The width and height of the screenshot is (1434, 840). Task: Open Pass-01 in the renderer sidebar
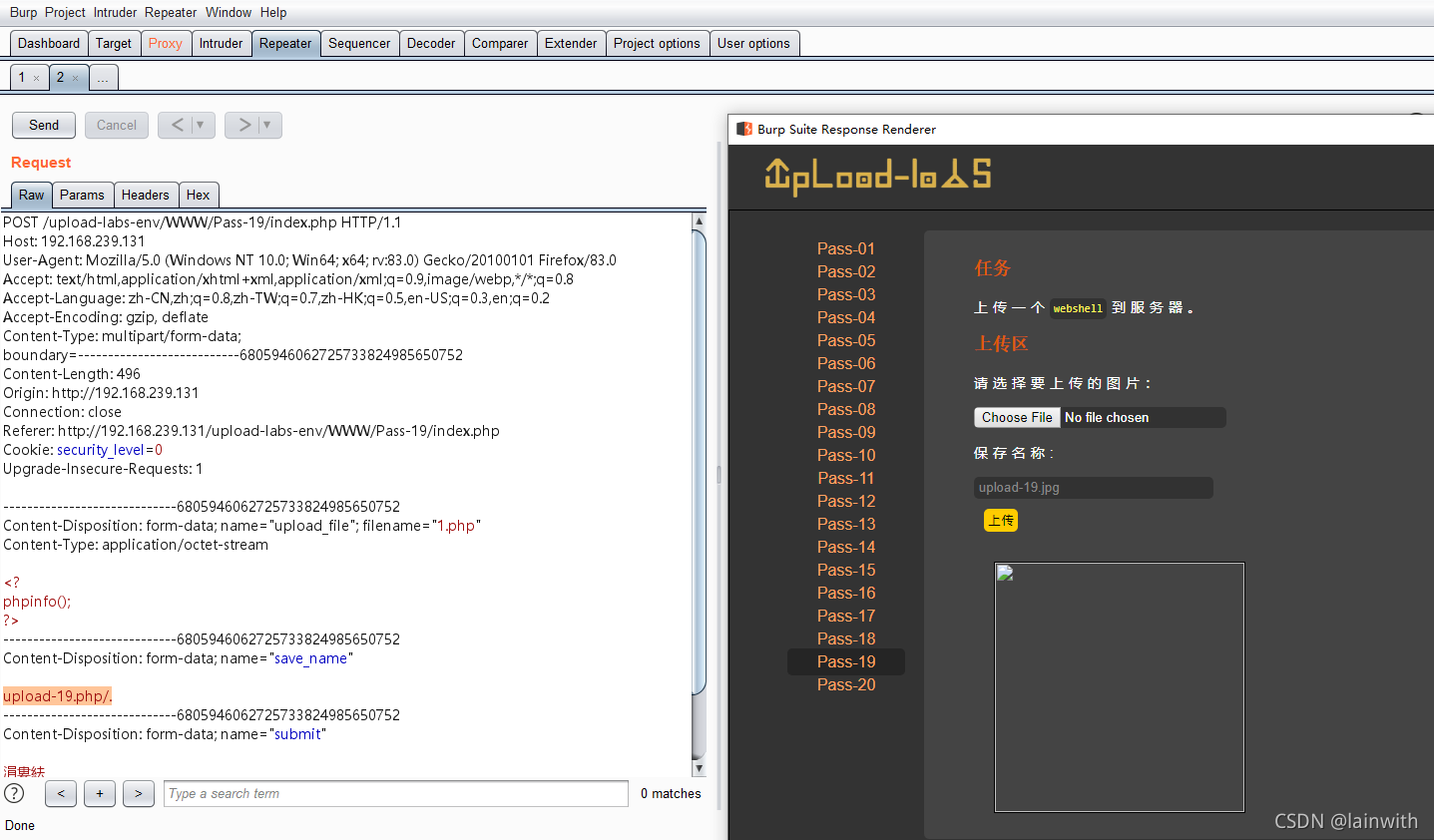click(846, 248)
